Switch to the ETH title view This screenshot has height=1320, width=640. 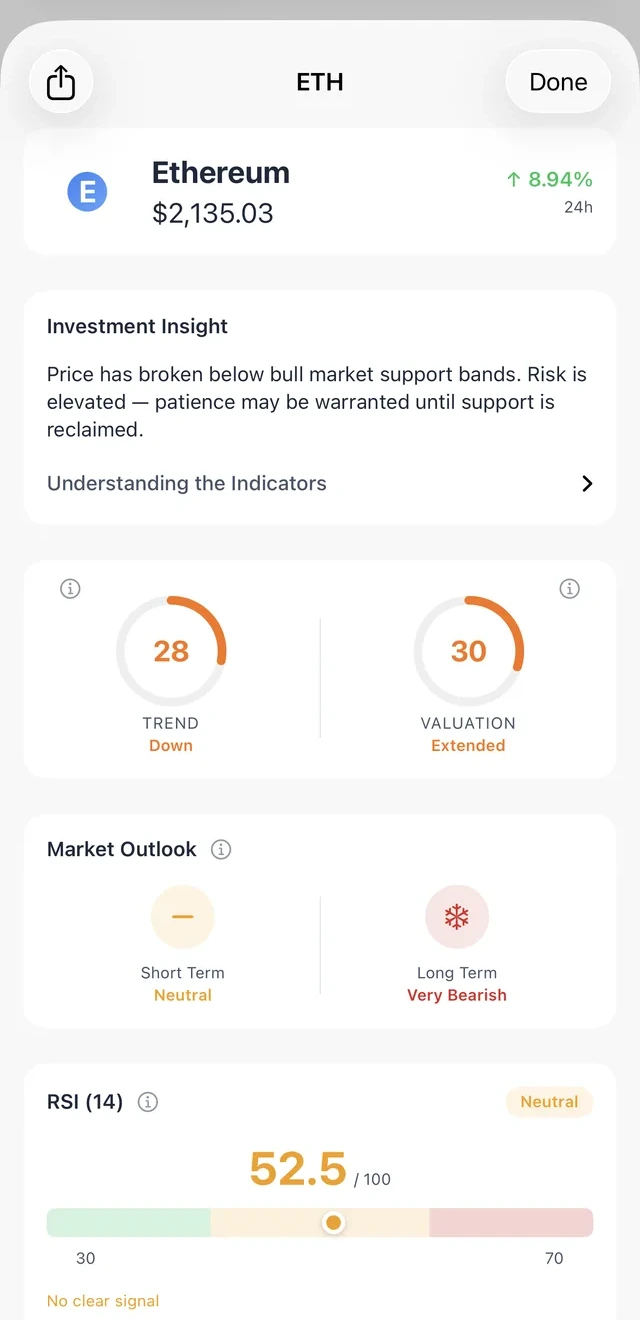pos(319,82)
